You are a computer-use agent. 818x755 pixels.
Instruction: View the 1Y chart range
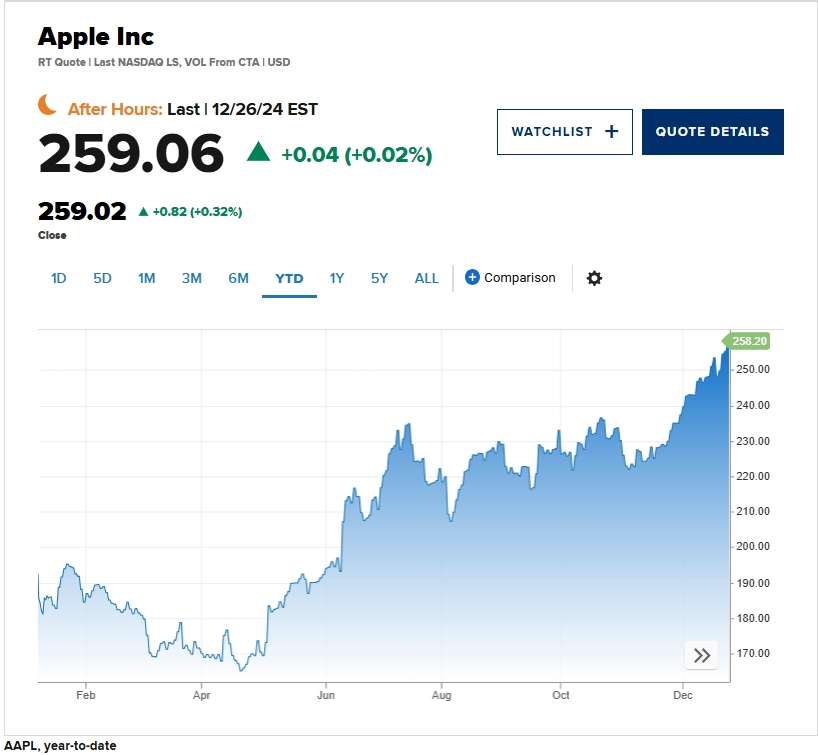(x=337, y=278)
